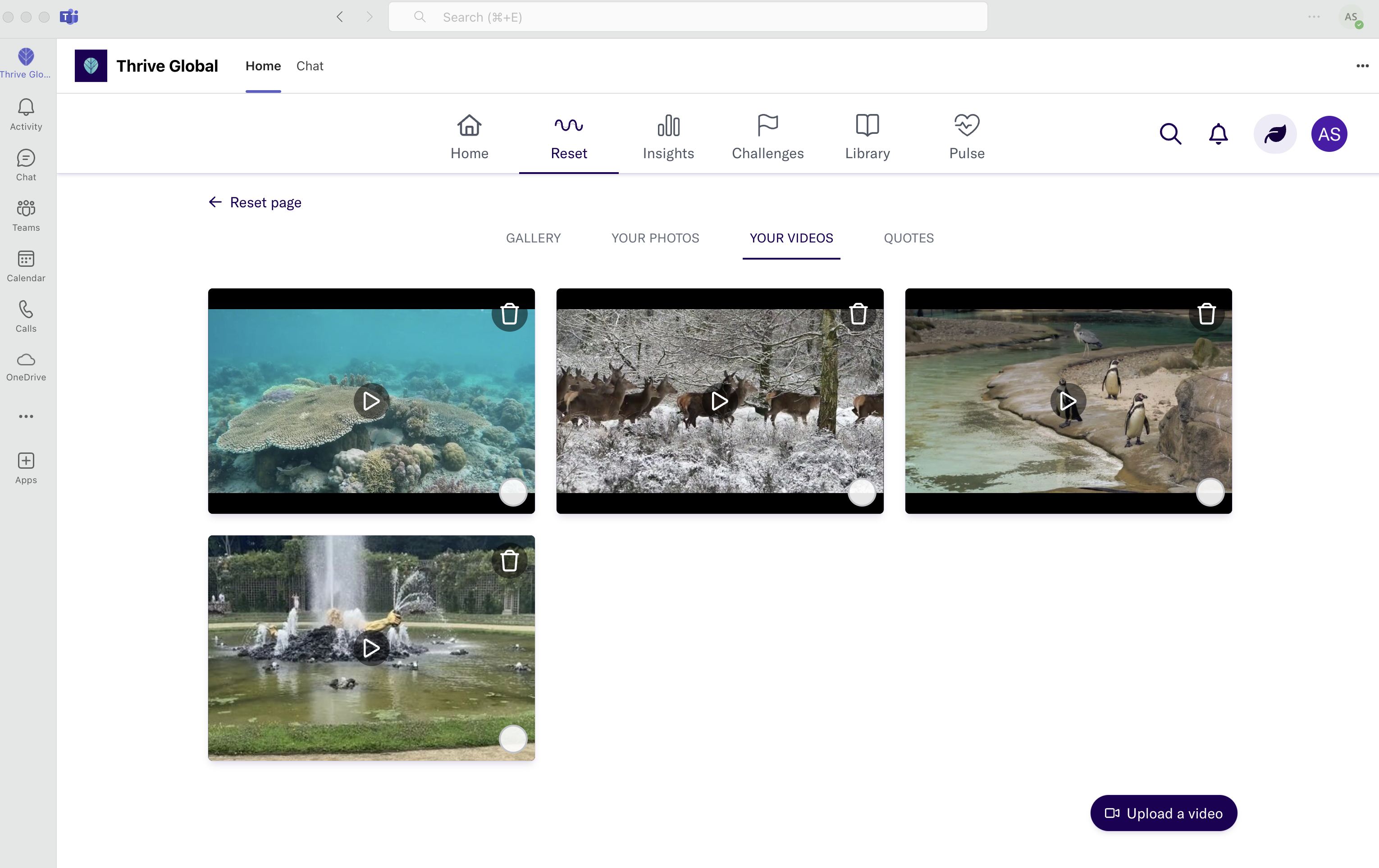Image resolution: width=1379 pixels, height=868 pixels.
Task: Open Library navigation item
Action: tap(867, 137)
